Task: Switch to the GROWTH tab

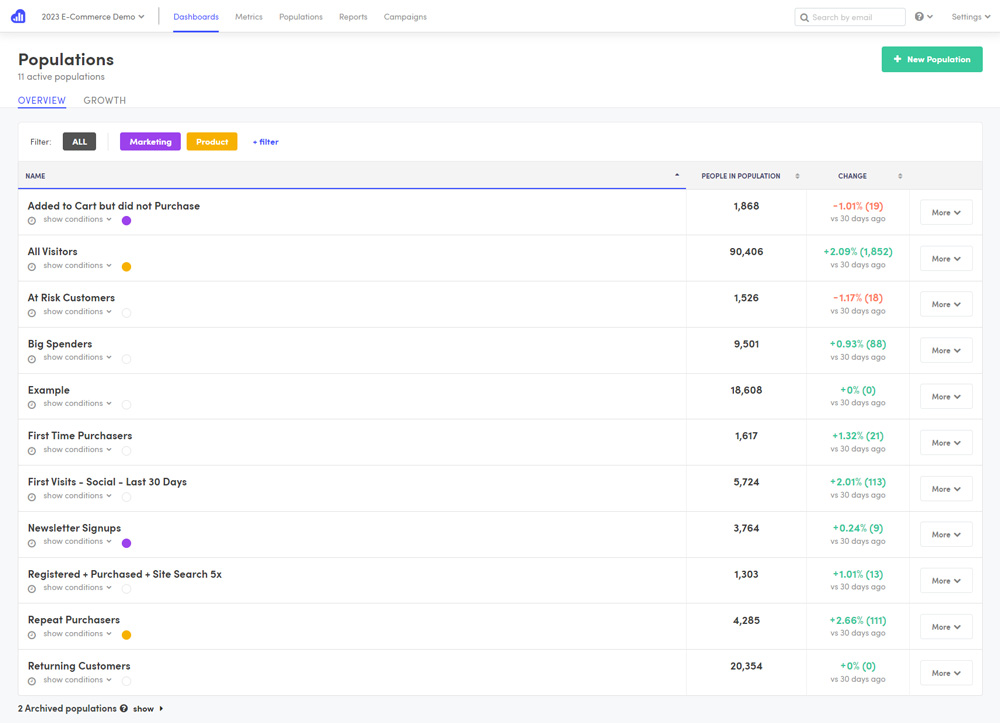Action: pos(104,100)
